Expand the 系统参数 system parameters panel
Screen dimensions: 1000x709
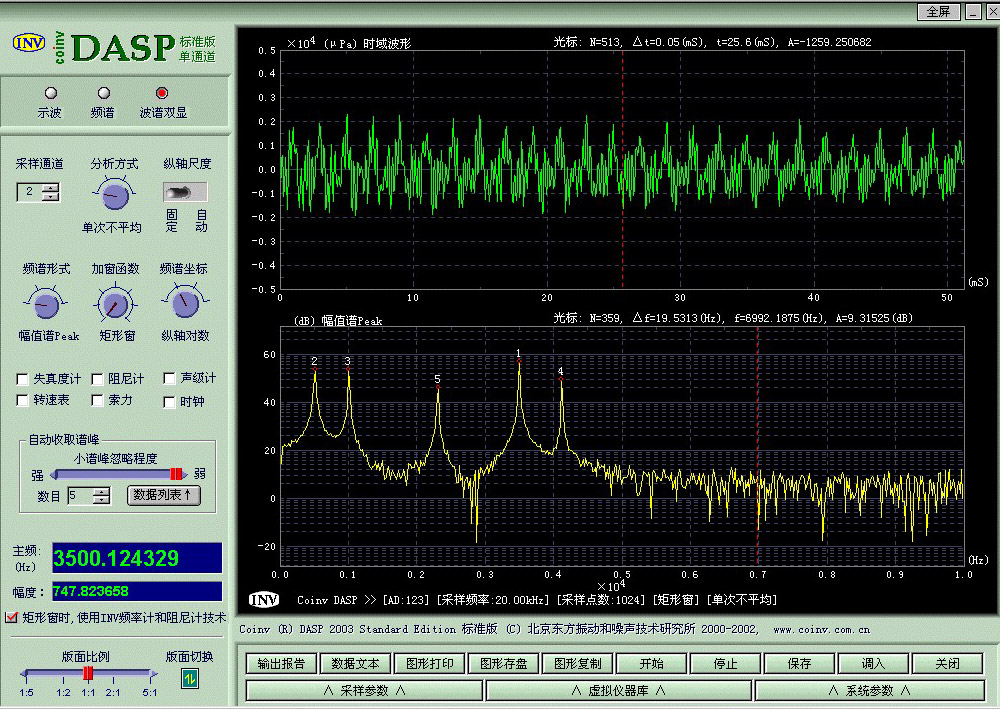pyautogui.click(x=869, y=690)
